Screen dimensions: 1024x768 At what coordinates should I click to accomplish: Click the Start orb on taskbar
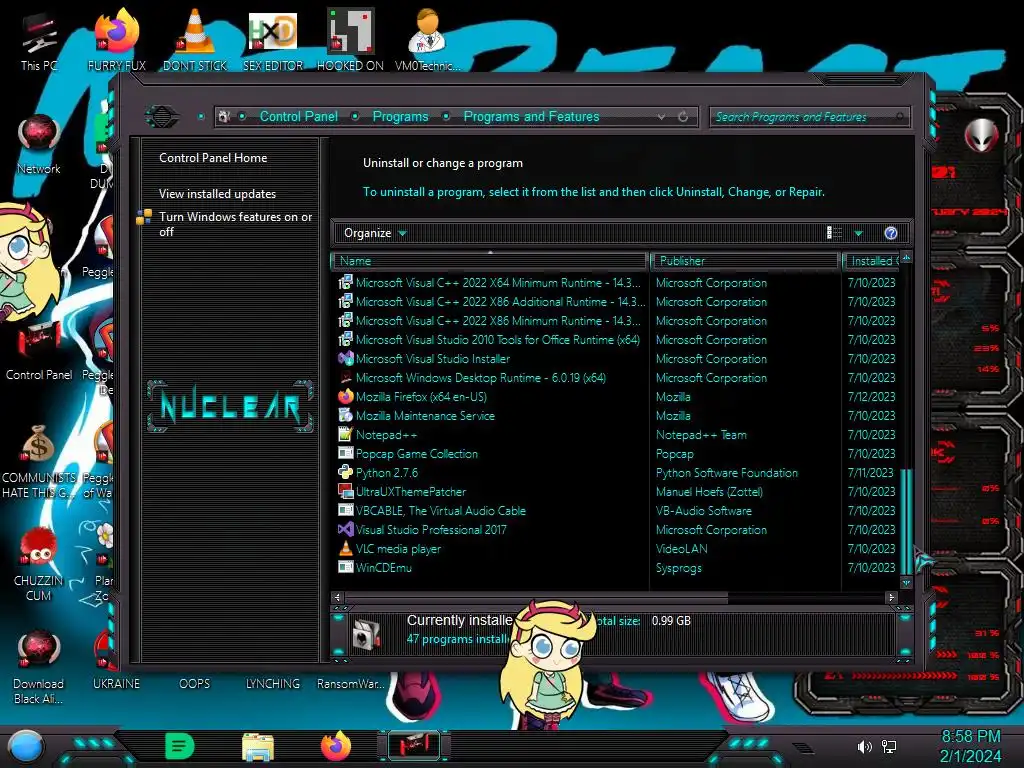click(25, 746)
